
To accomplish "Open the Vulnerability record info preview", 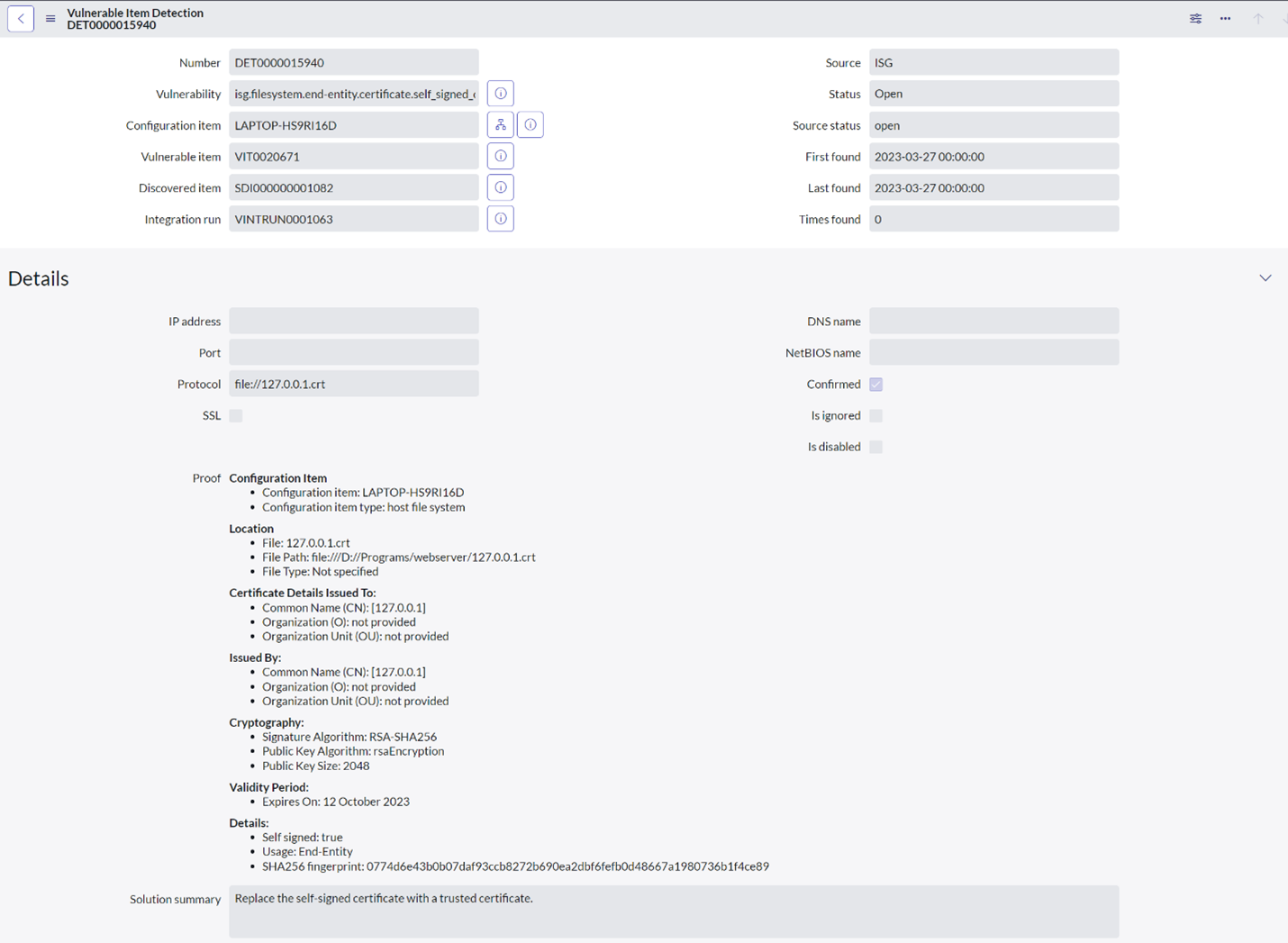I will click(500, 93).
